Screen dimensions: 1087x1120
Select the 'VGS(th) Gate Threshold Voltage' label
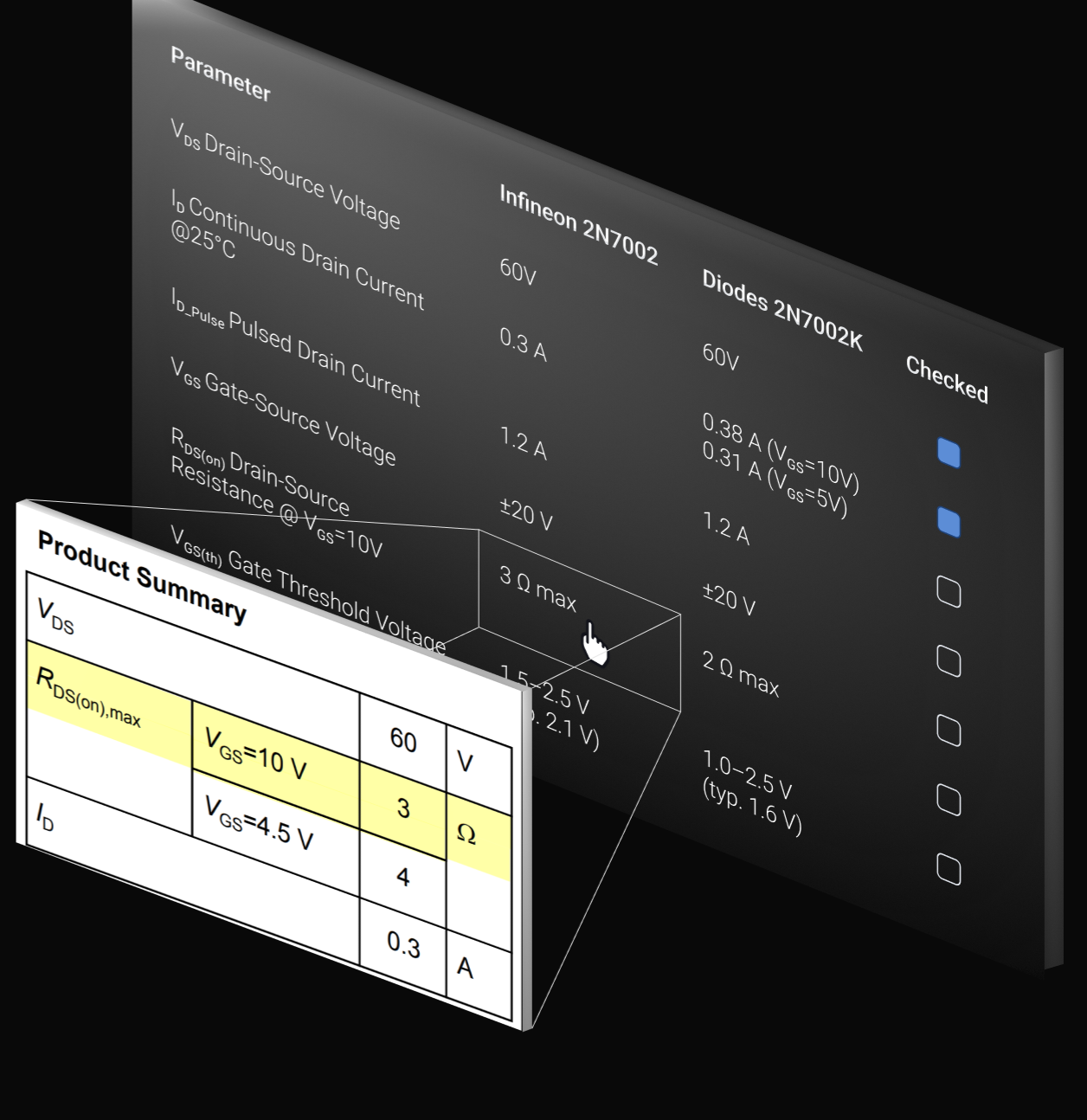pos(308,589)
